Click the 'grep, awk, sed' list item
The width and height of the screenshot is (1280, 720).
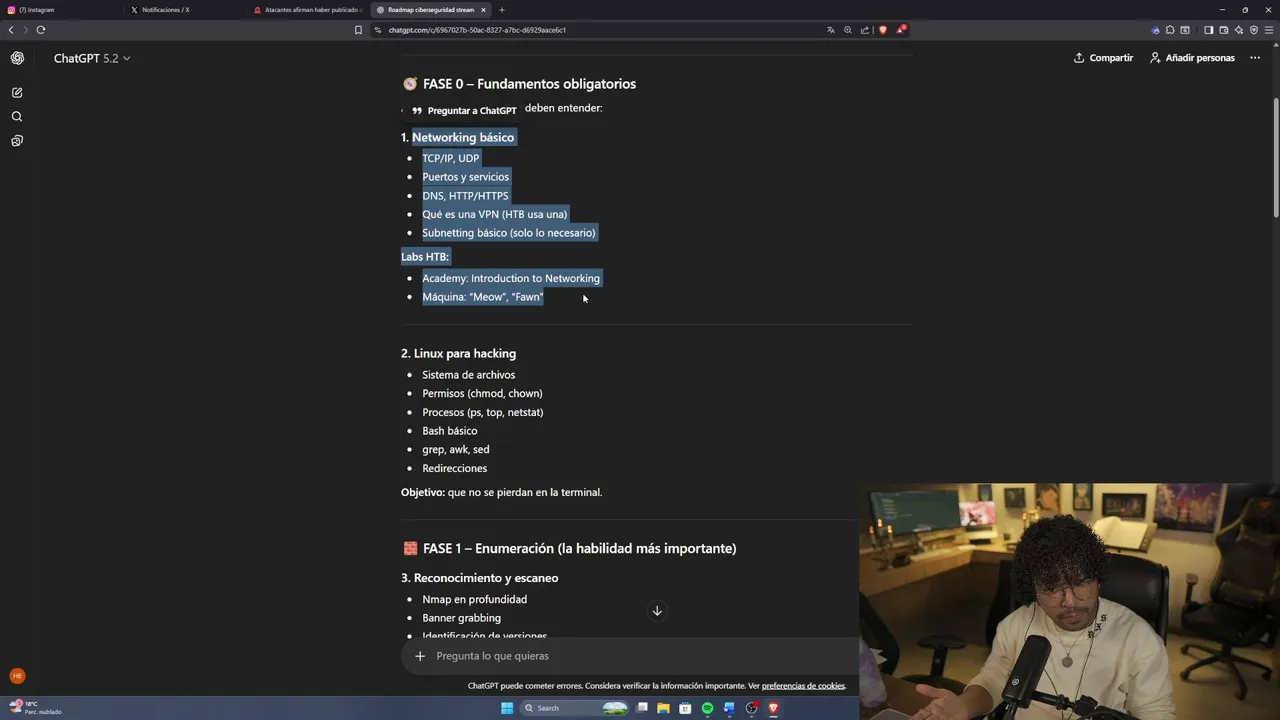tap(455, 449)
